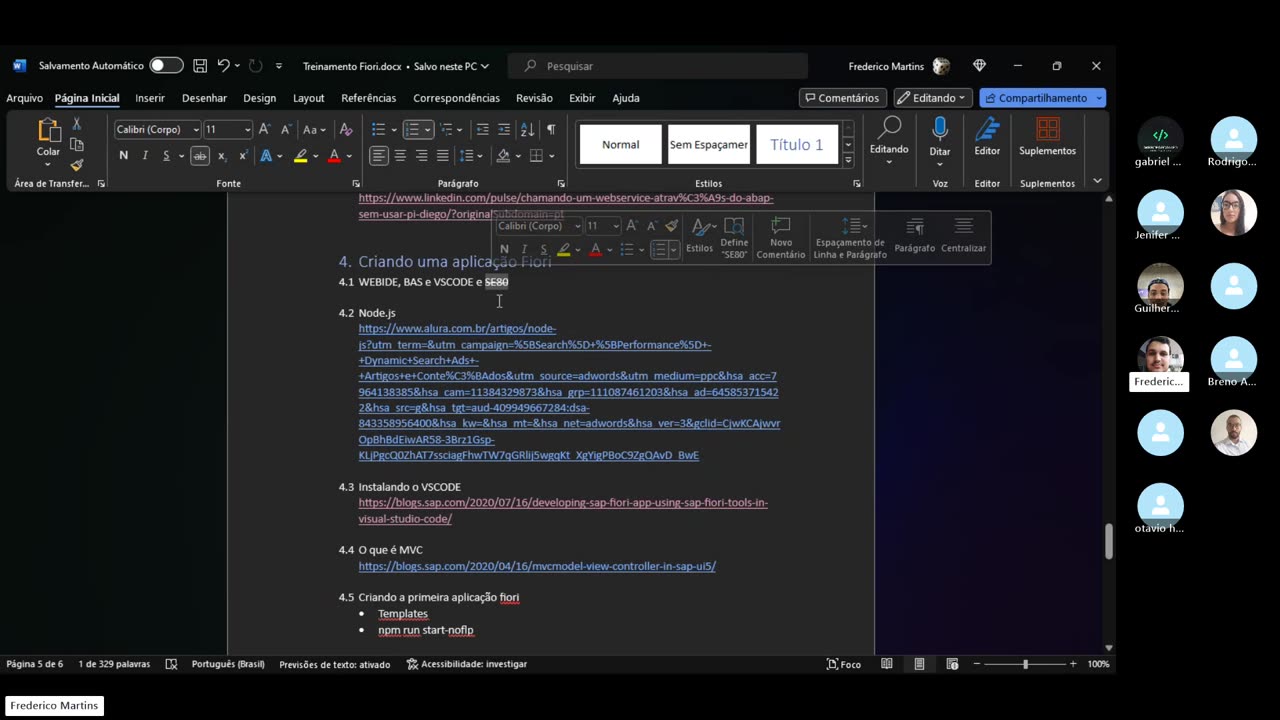
Task: Switch to the Exibir tab
Action: (x=582, y=98)
